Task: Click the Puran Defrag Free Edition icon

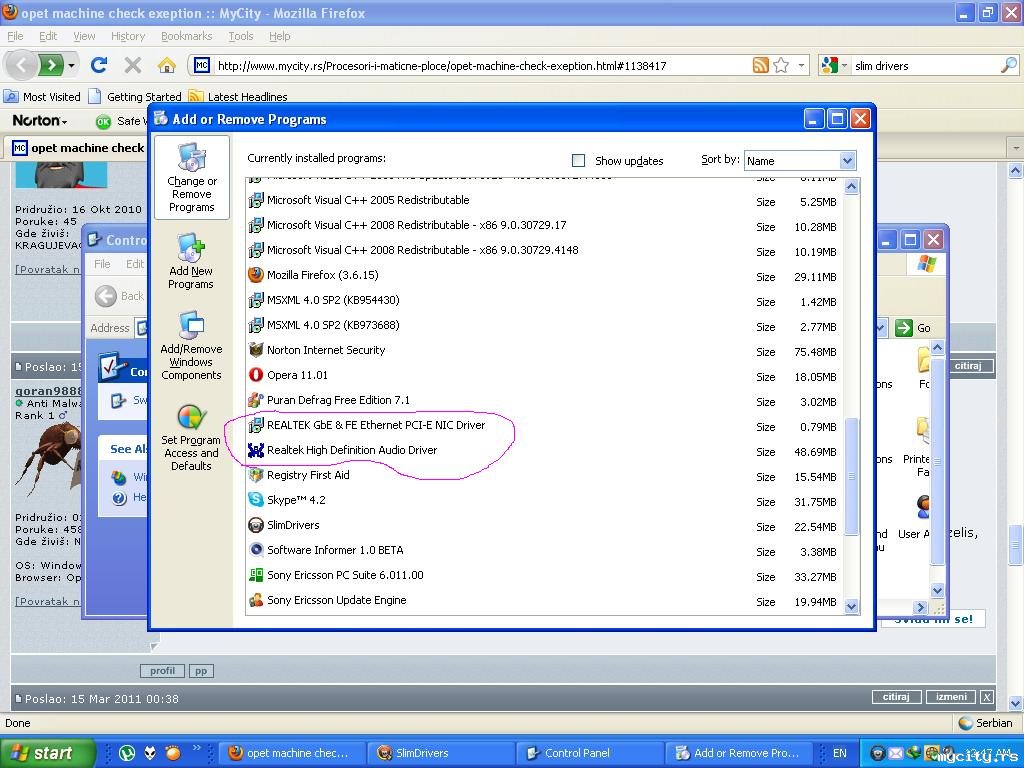Action: pyautogui.click(x=256, y=400)
